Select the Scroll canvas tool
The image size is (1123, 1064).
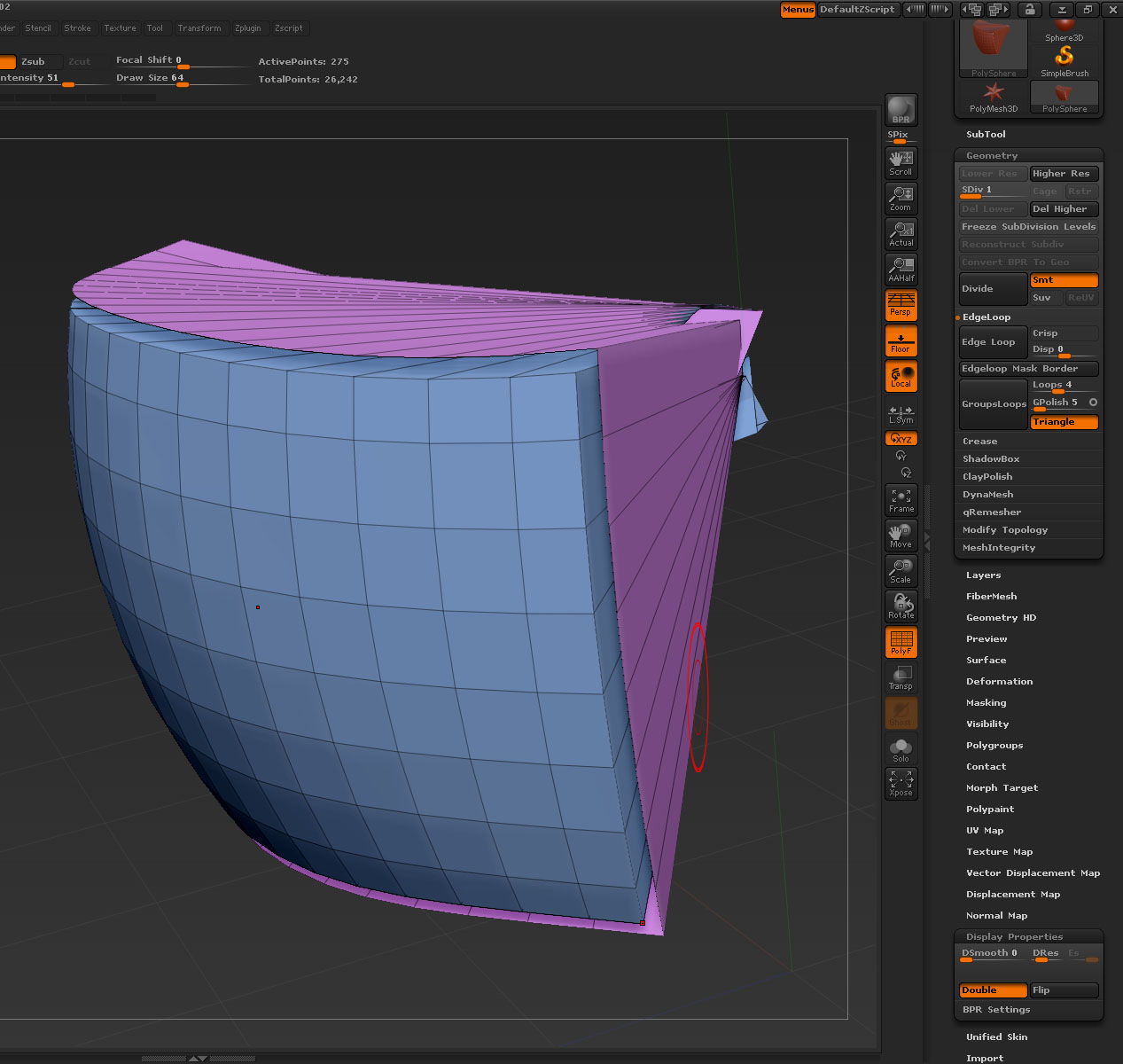901,163
